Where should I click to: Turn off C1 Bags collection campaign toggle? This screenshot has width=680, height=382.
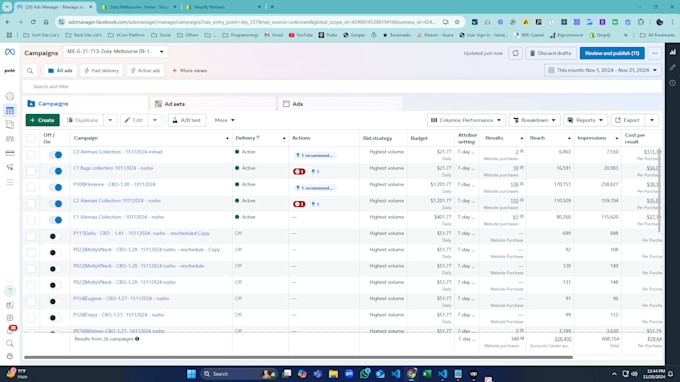[x=56, y=171]
